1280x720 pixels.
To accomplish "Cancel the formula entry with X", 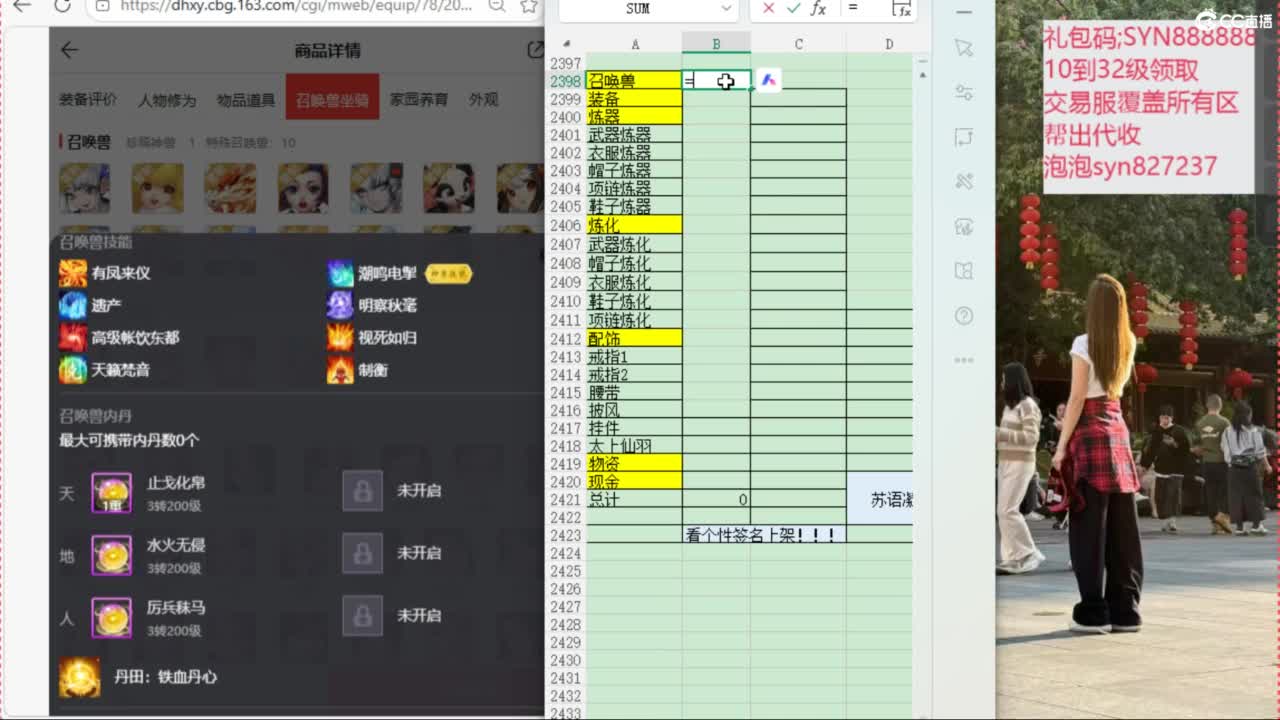I will [768, 9].
